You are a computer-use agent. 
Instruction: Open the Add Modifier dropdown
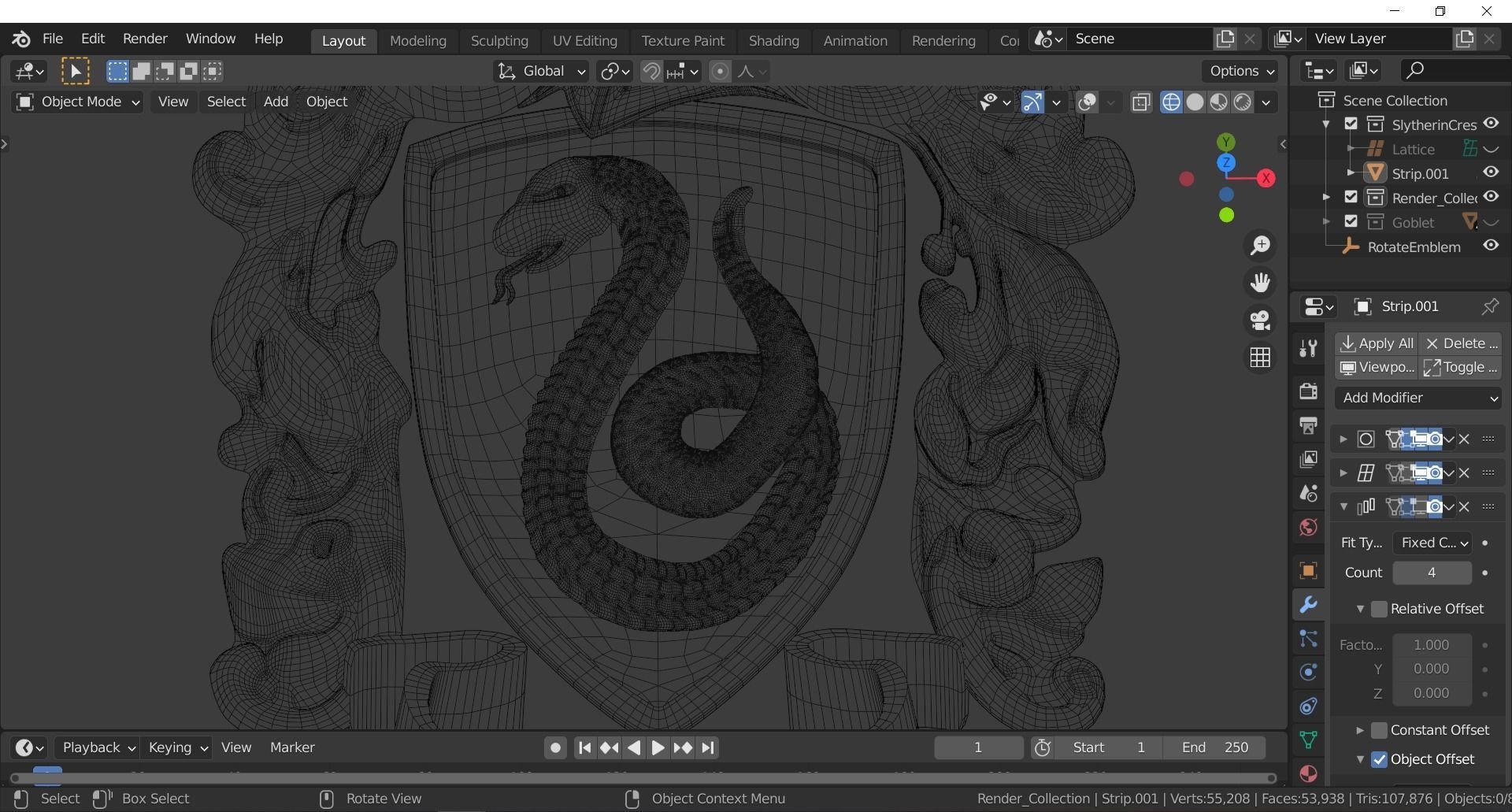(x=1418, y=398)
